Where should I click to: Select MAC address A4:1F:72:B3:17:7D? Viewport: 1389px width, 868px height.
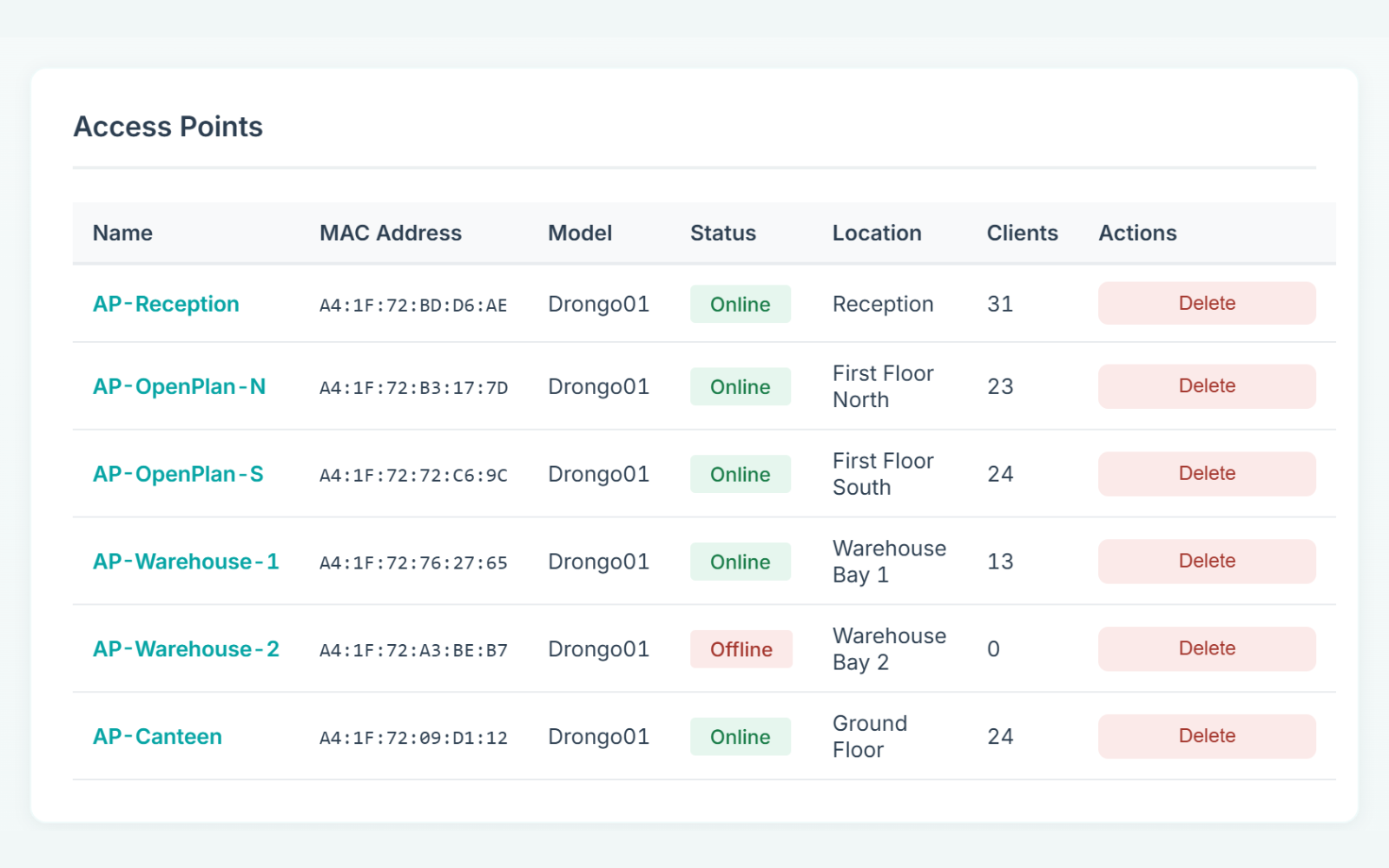coord(413,387)
